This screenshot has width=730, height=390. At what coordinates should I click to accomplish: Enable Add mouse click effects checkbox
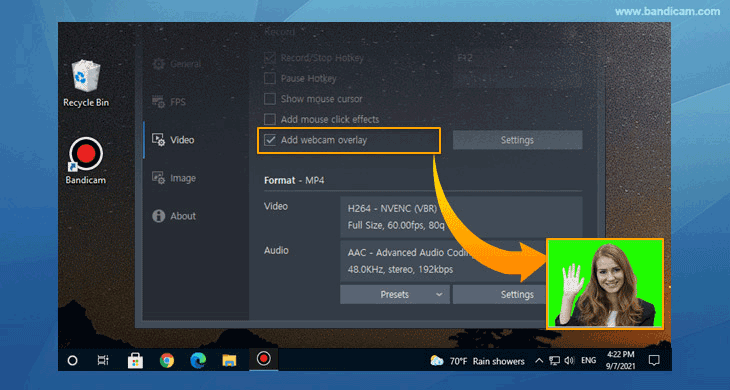tap(270, 119)
